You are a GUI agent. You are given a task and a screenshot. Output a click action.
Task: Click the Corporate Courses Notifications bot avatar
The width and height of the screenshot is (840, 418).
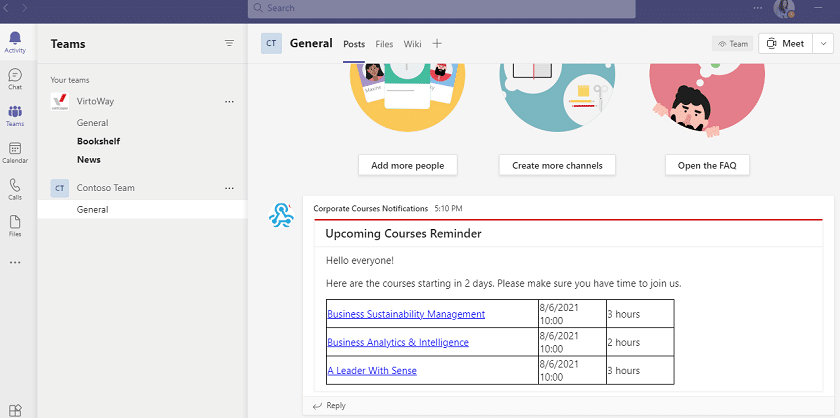281,216
